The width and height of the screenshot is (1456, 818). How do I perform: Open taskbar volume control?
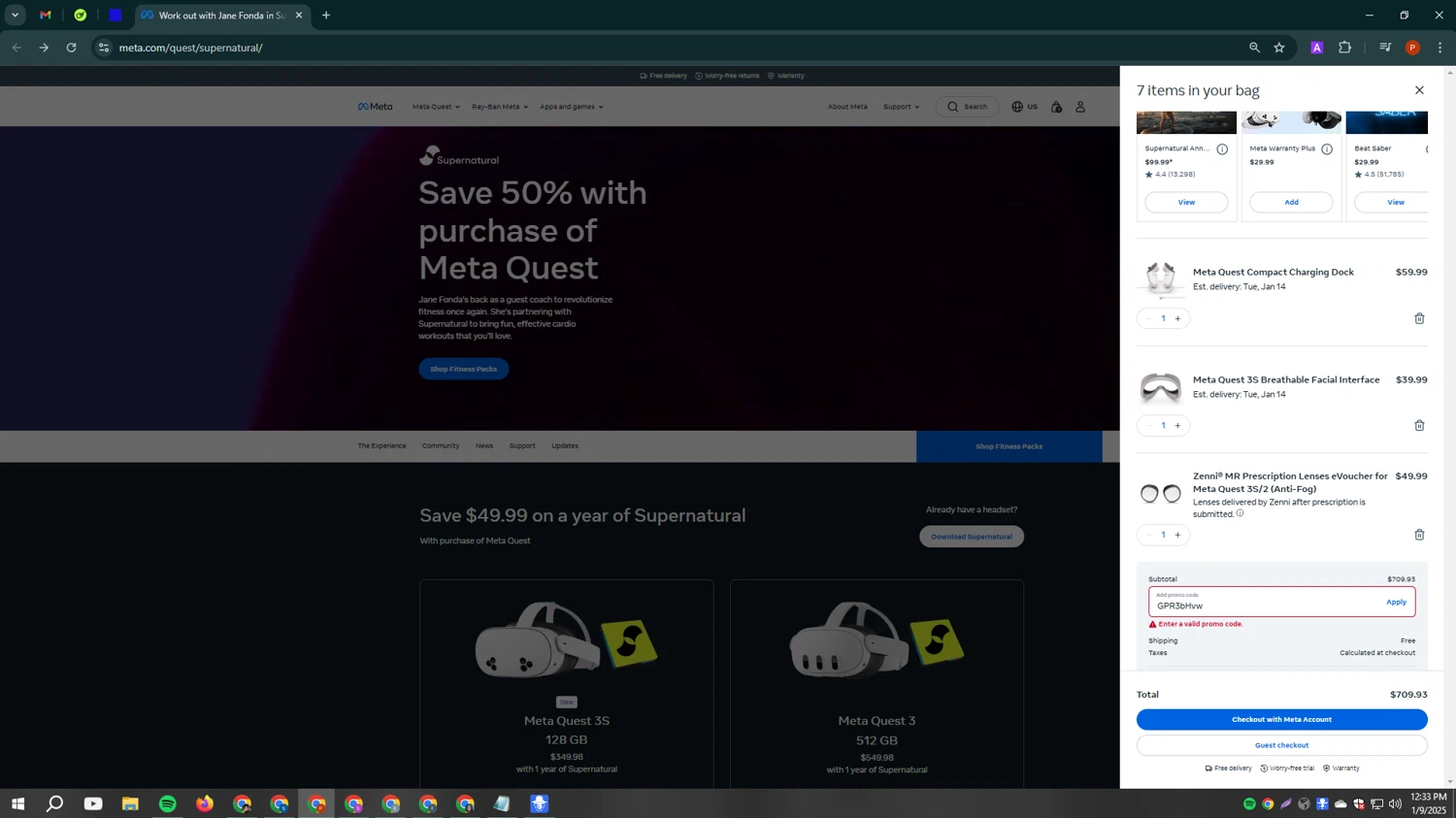click(1395, 803)
